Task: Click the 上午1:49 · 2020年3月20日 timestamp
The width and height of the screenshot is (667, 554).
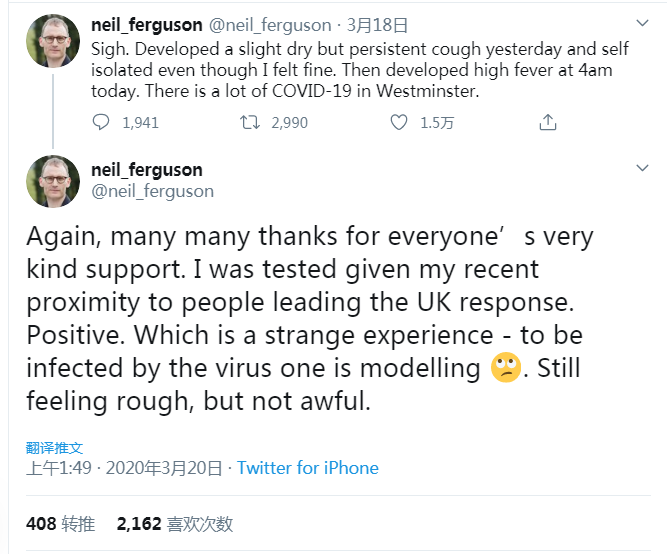Action: pyautogui.click(x=126, y=468)
